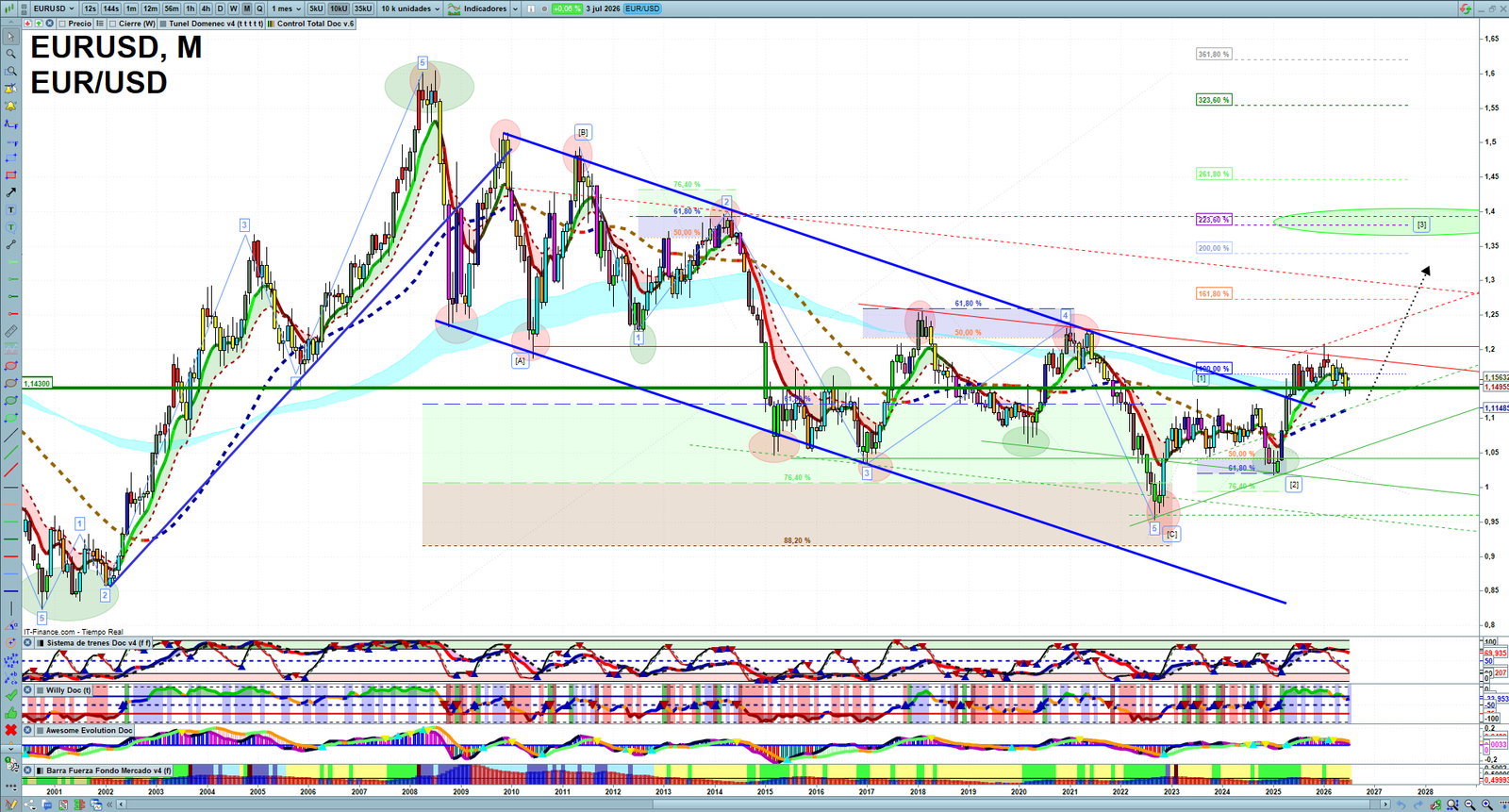The height and width of the screenshot is (812, 1509).
Task: Select the black arrow drawing tool
Action: tap(11, 192)
